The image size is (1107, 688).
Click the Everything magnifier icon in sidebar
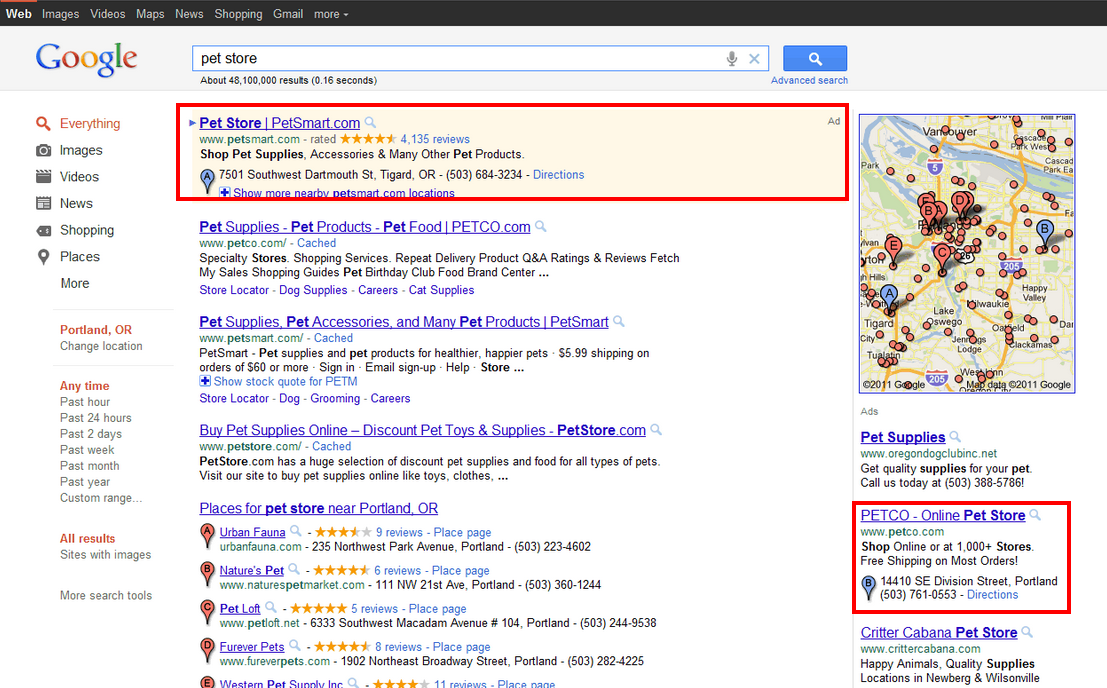click(x=43, y=123)
